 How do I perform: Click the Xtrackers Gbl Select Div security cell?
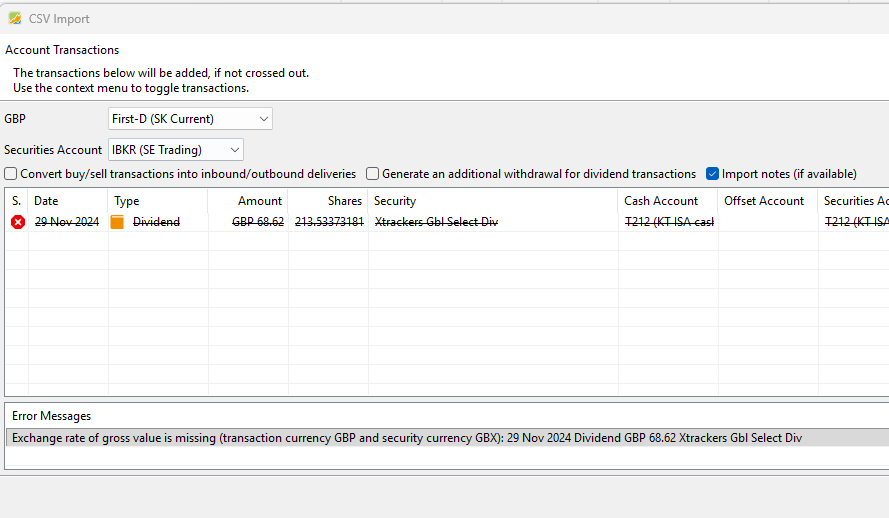pyautogui.click(x=436, y=222)
